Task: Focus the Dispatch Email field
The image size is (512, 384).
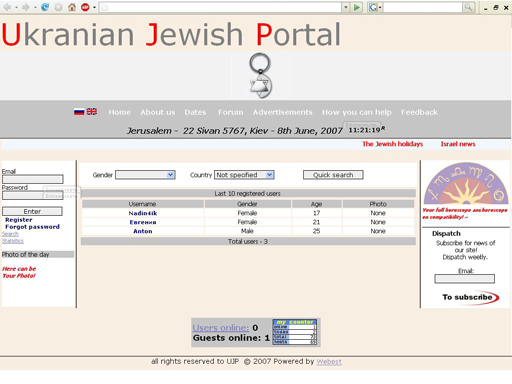Action: click(464, 279)
